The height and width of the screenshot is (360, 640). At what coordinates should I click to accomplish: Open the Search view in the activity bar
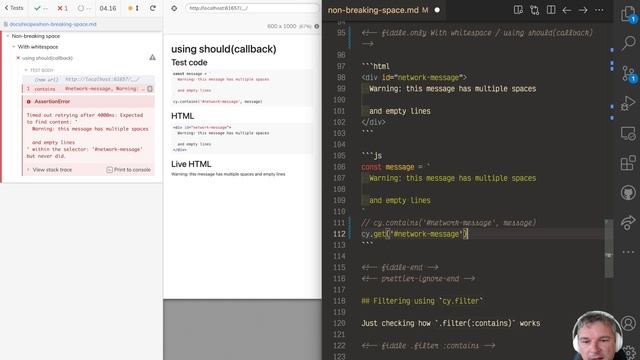629,42
